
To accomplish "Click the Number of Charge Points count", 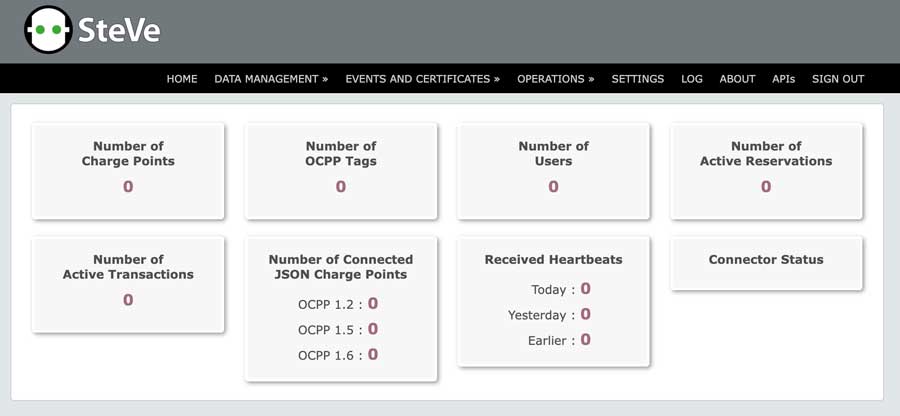I will (128, 186).
